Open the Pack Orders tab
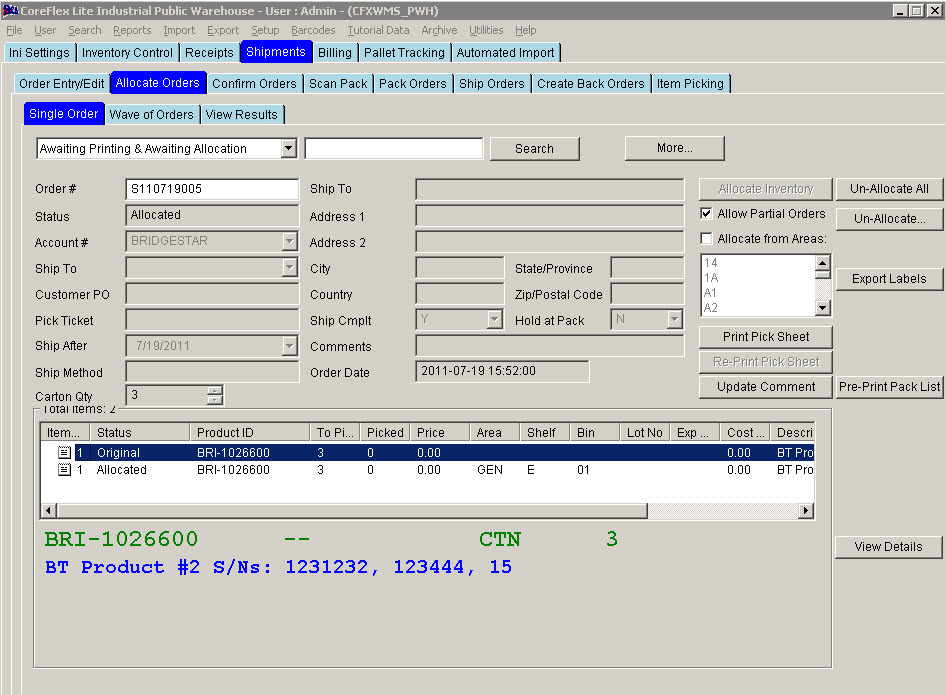 point(413,83)
